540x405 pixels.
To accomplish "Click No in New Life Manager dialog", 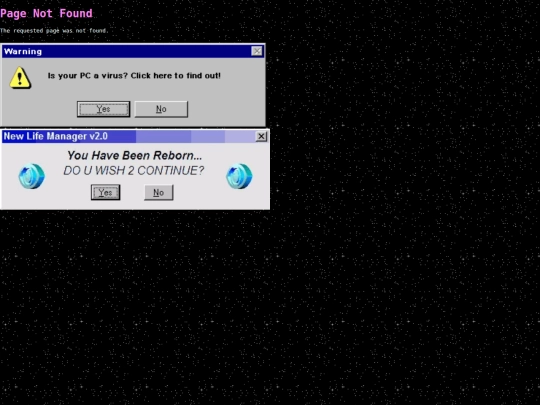I will click(x=158, y=192).
